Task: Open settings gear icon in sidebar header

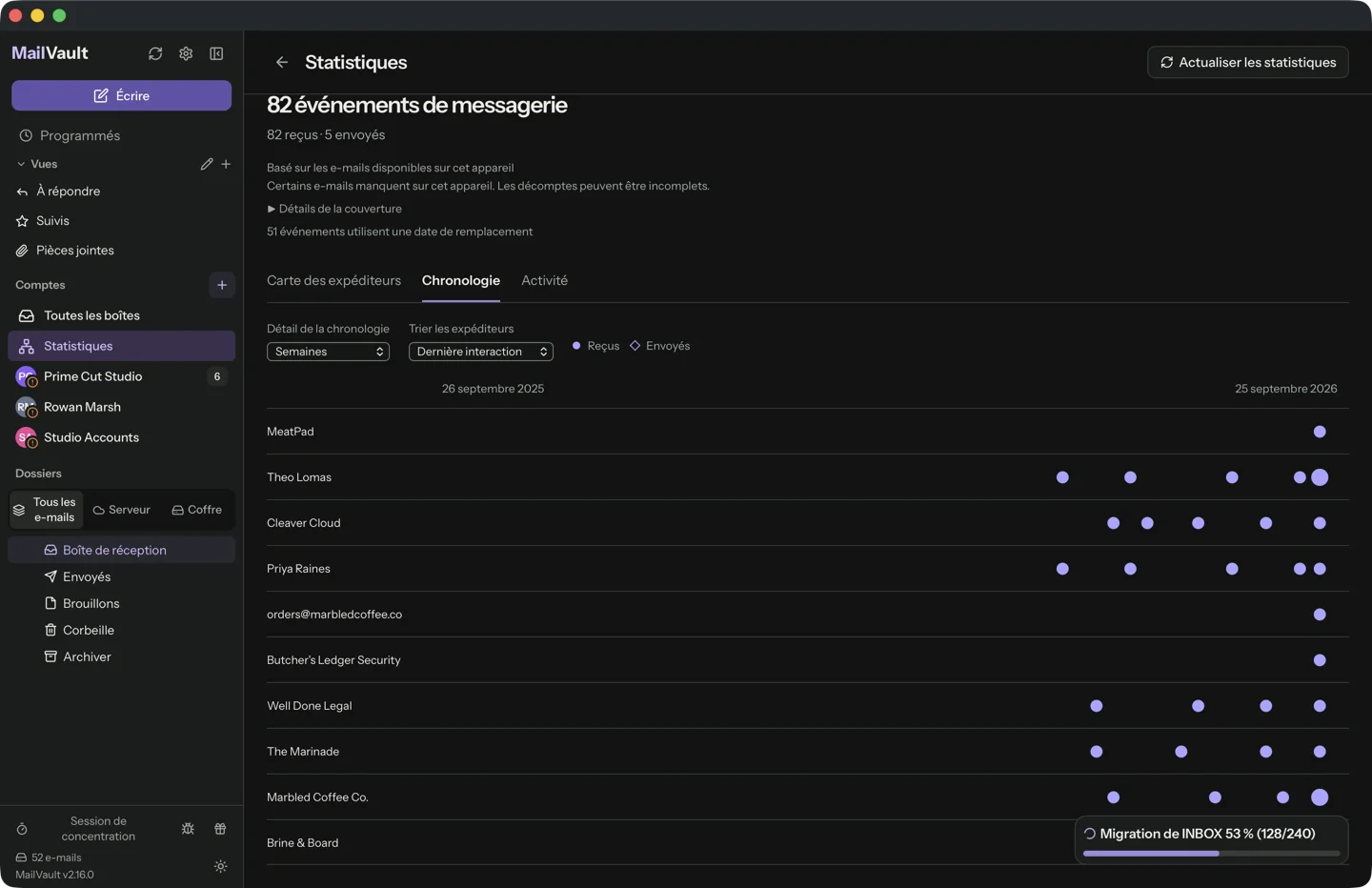Action: click(x=186, y=53)
